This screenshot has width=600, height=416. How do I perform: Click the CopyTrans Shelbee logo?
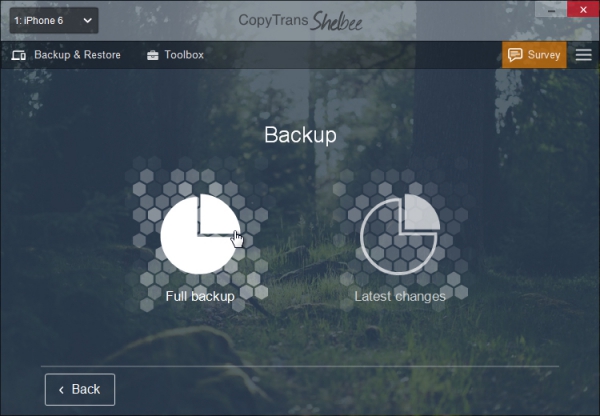pos(300,20)
